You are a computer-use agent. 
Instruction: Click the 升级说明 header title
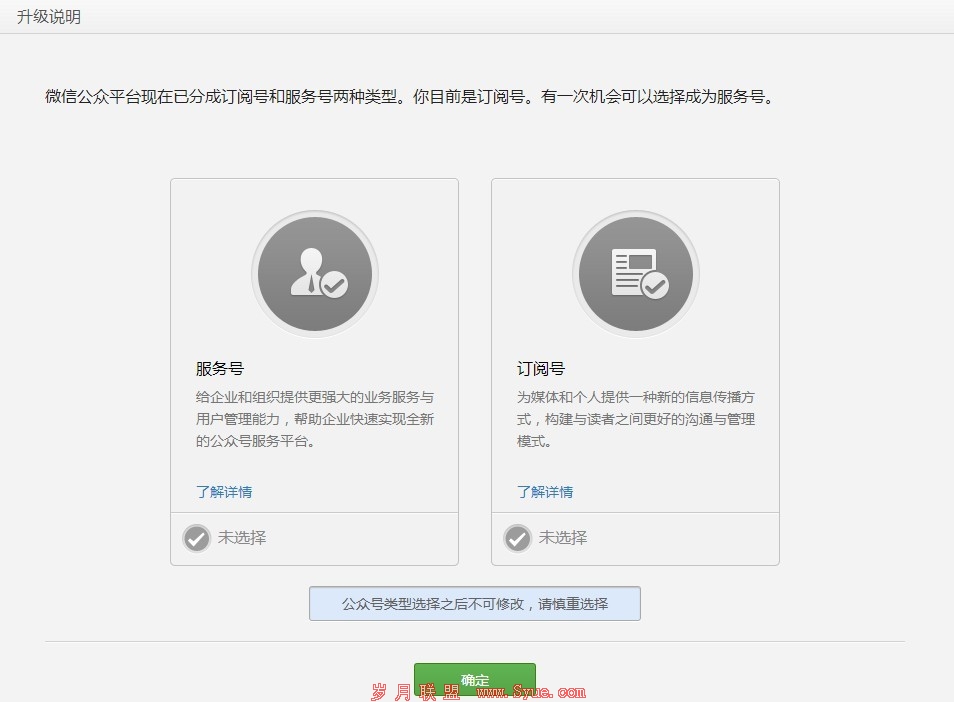coord(49,16)
